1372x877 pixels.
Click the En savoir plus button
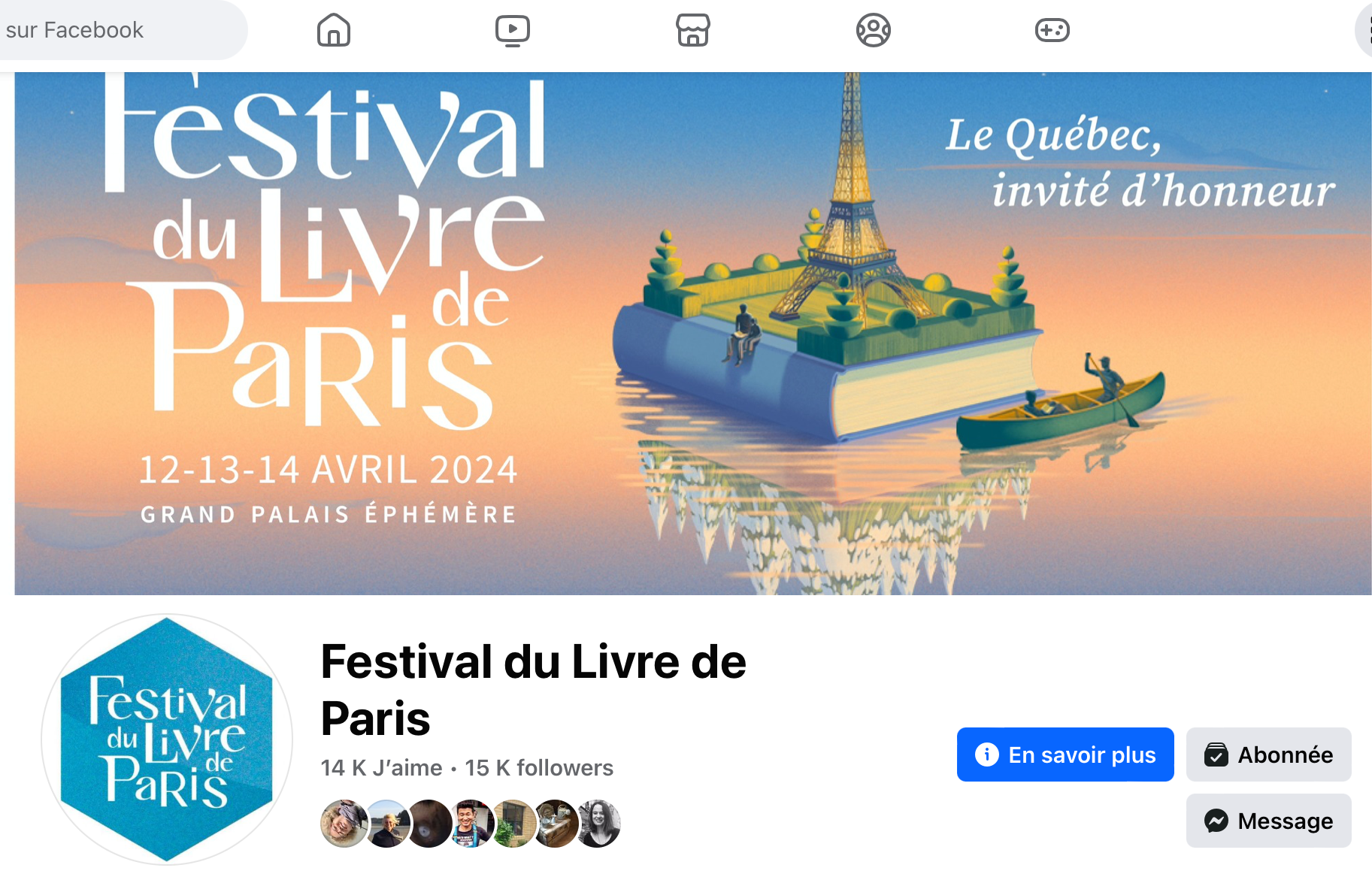coord(1065,755)
